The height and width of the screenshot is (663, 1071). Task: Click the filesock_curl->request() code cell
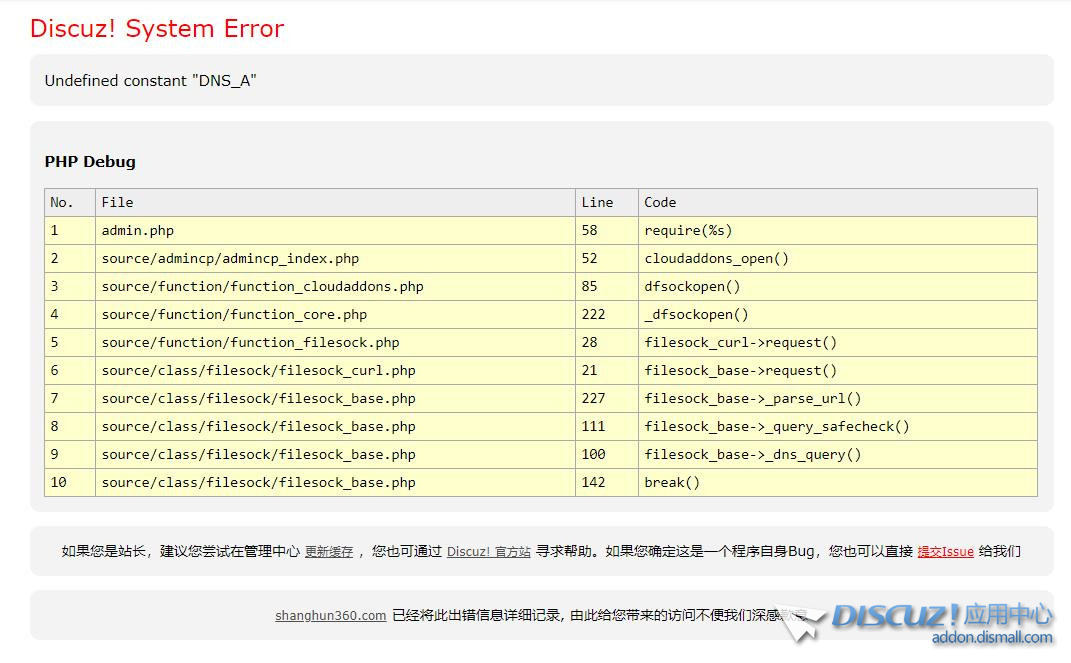point(837,343)
